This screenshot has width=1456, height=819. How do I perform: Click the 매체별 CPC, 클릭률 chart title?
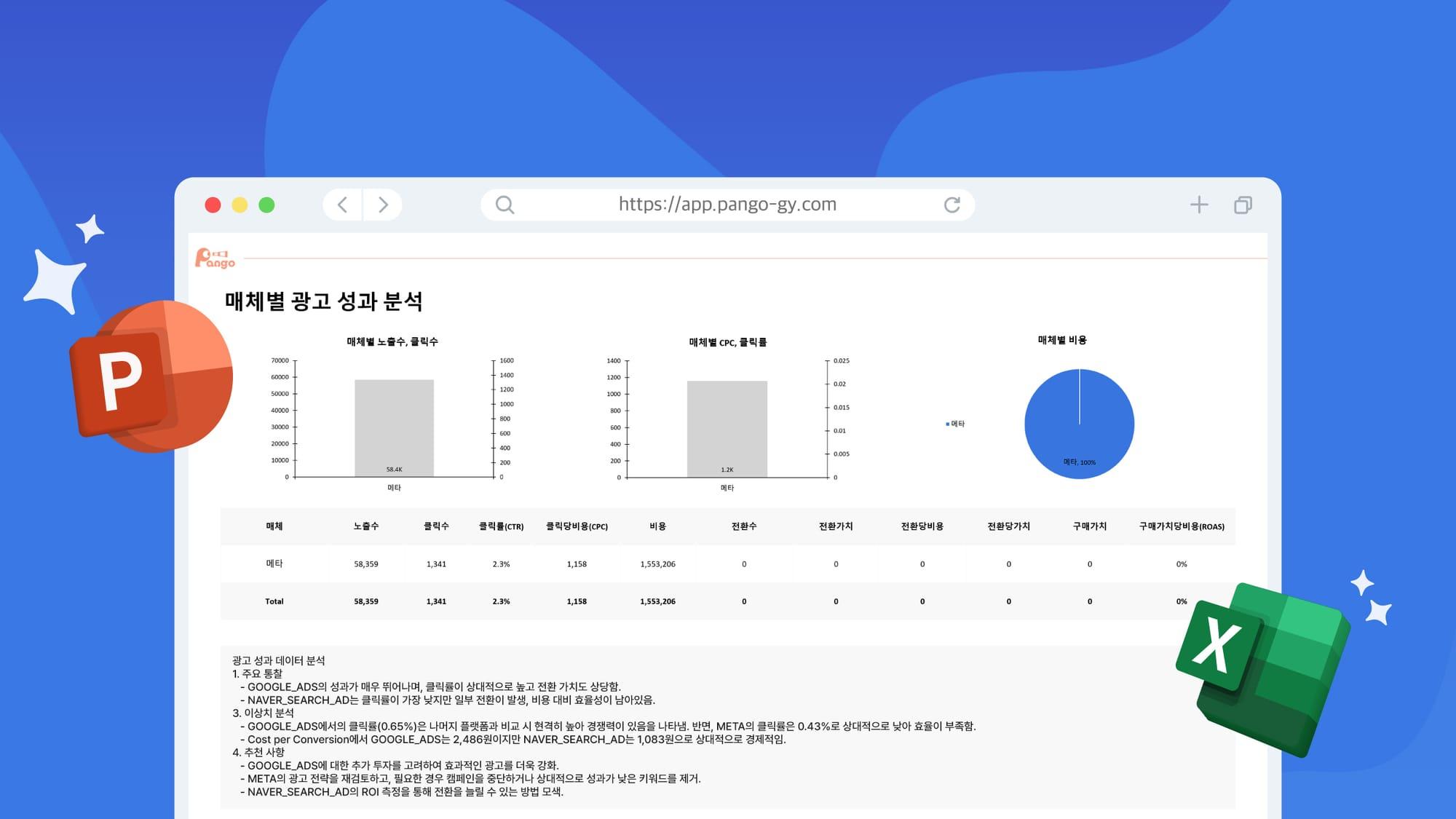pos(727,342)
